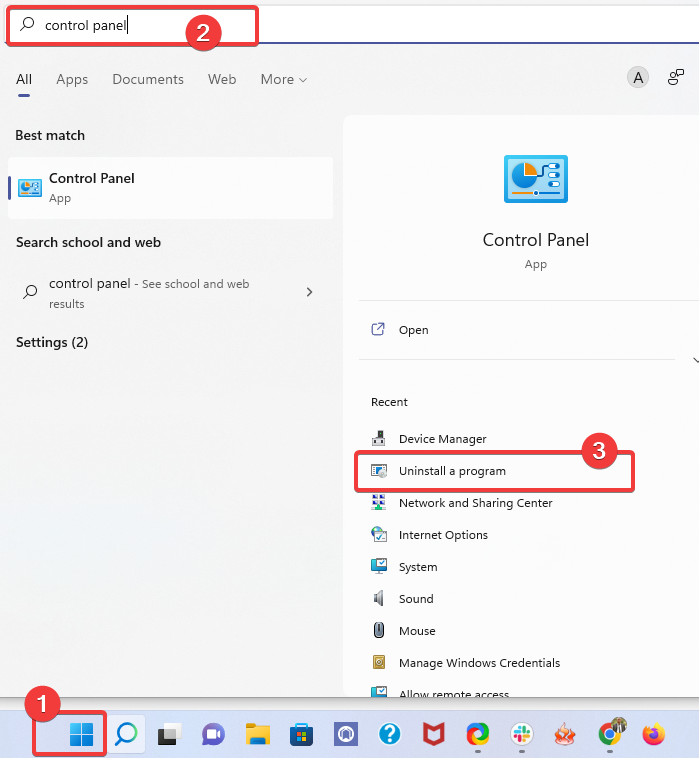Expand the actions list chevron beside Open
Viewport: 699px width, 758px height.
pyautogui.click(x=695, y=360)
